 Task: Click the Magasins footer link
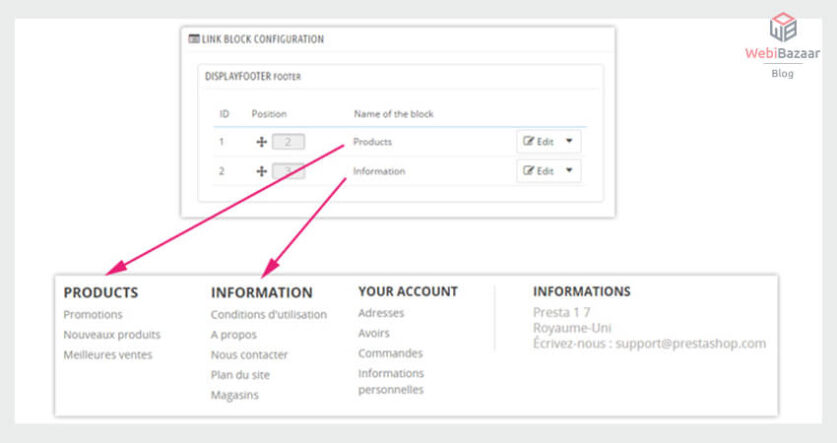pos(234,395)
